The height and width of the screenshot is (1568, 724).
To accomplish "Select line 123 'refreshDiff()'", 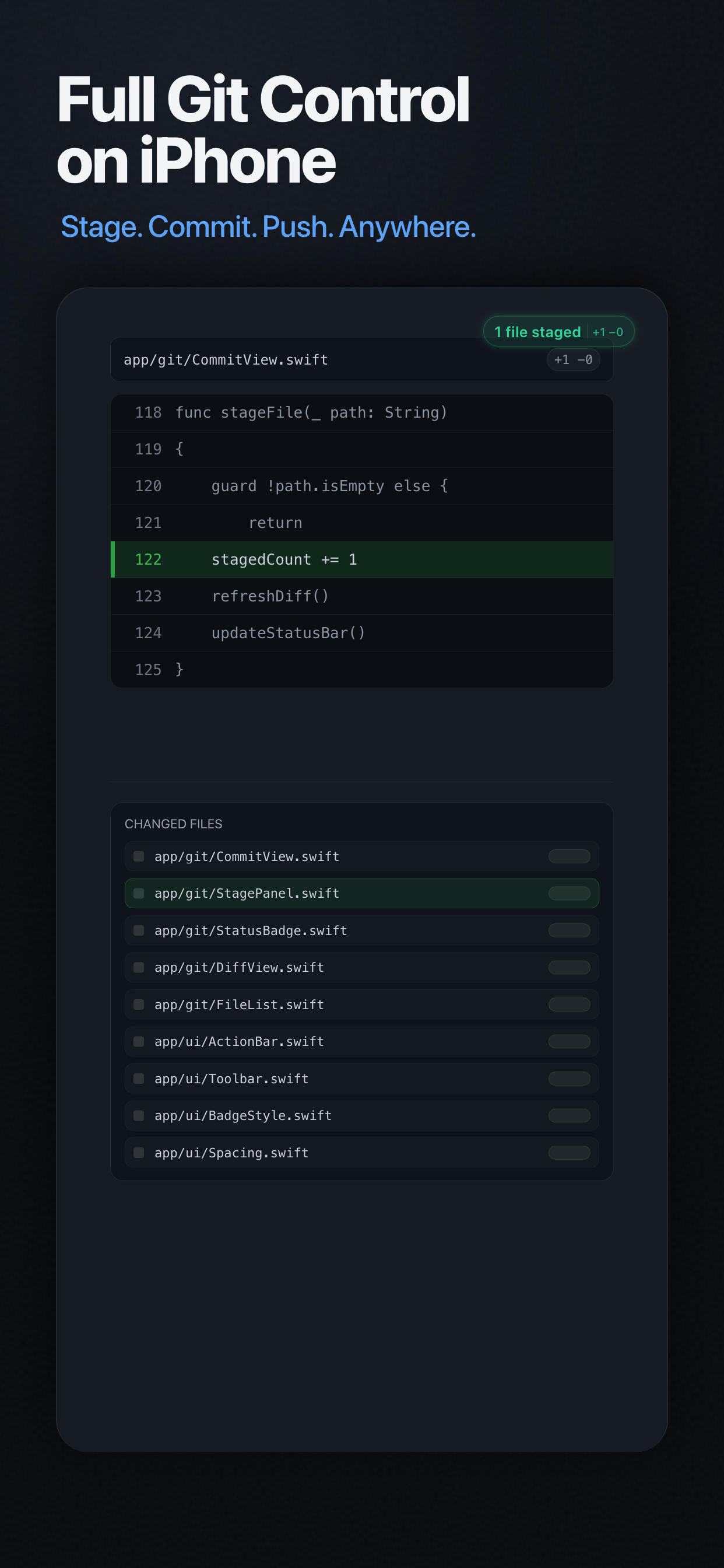I will click(x=361, y=596).
